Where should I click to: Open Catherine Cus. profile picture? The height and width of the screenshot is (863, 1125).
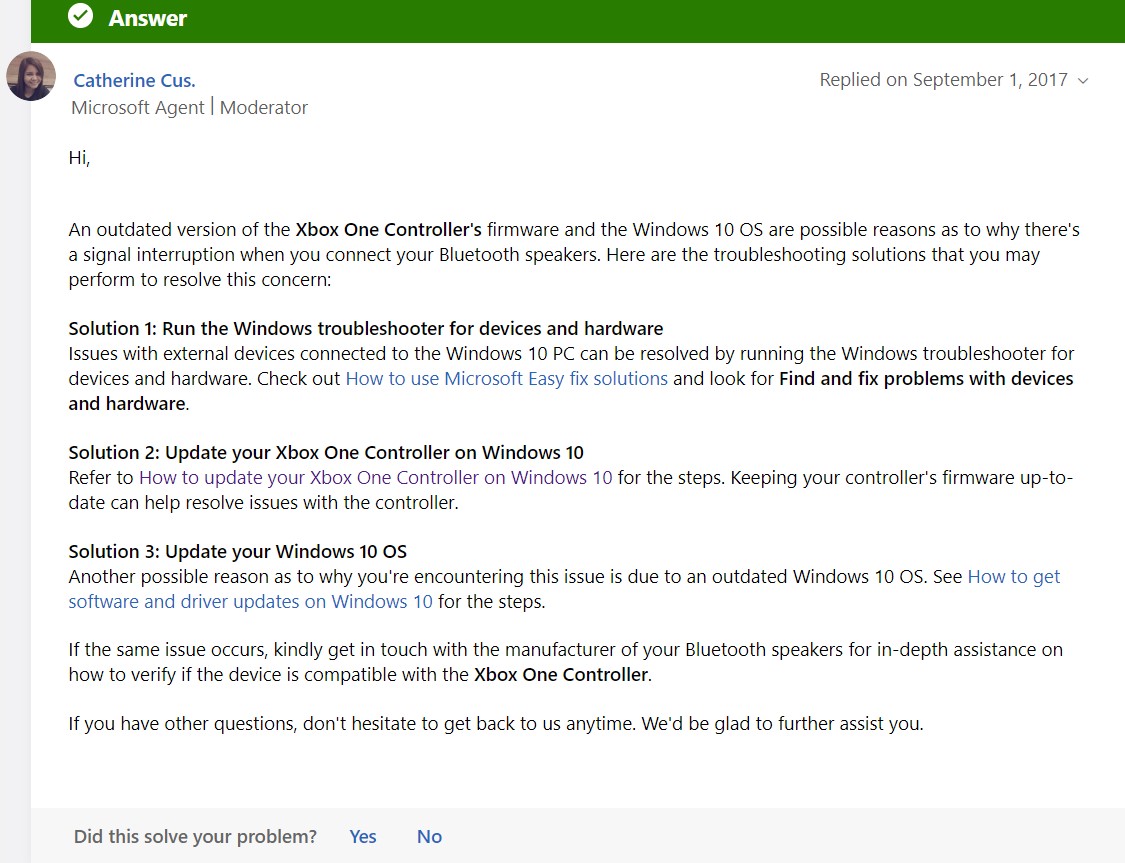click(31, 76)
